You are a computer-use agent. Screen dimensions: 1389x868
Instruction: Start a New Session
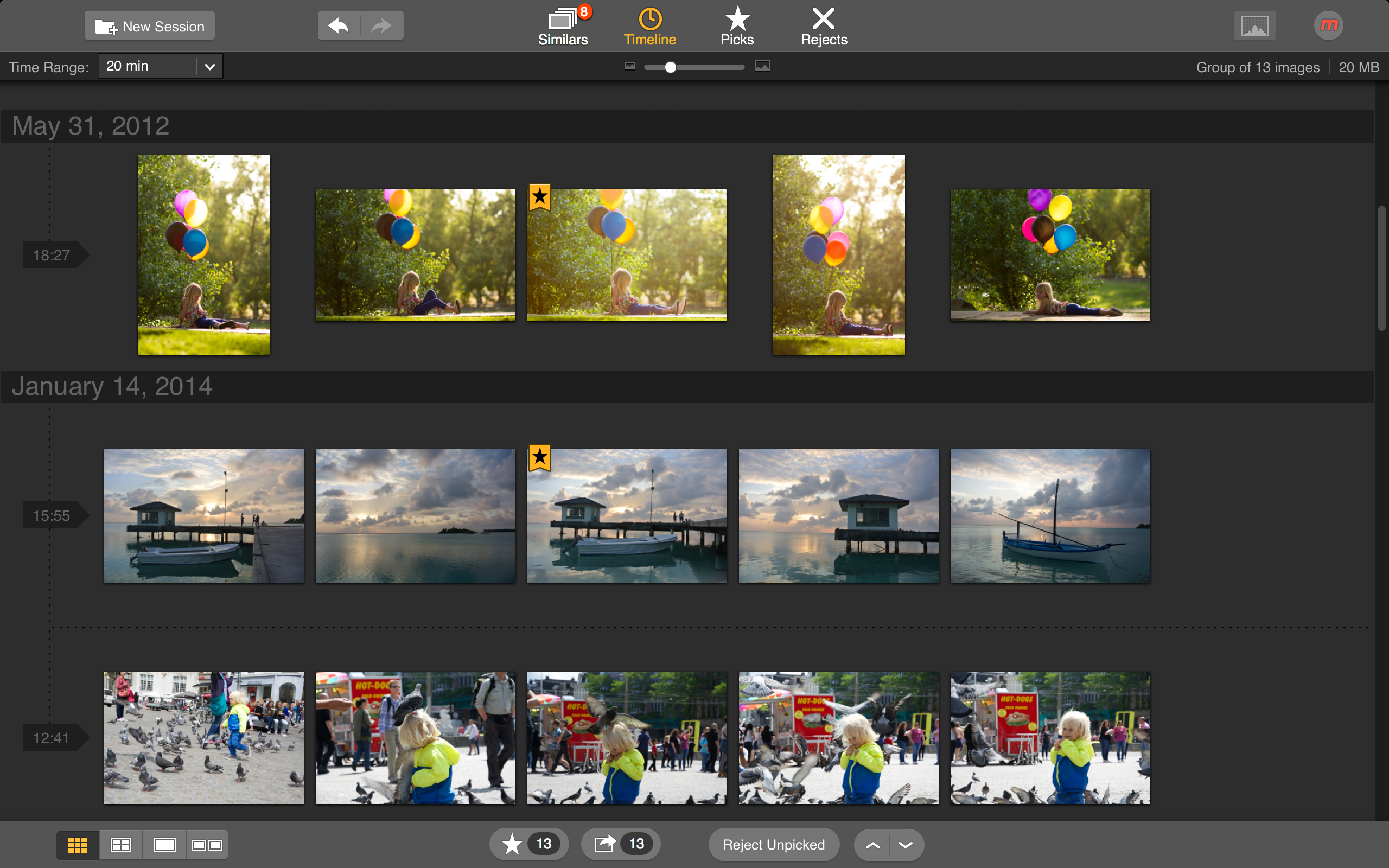[x=150, y=27]
